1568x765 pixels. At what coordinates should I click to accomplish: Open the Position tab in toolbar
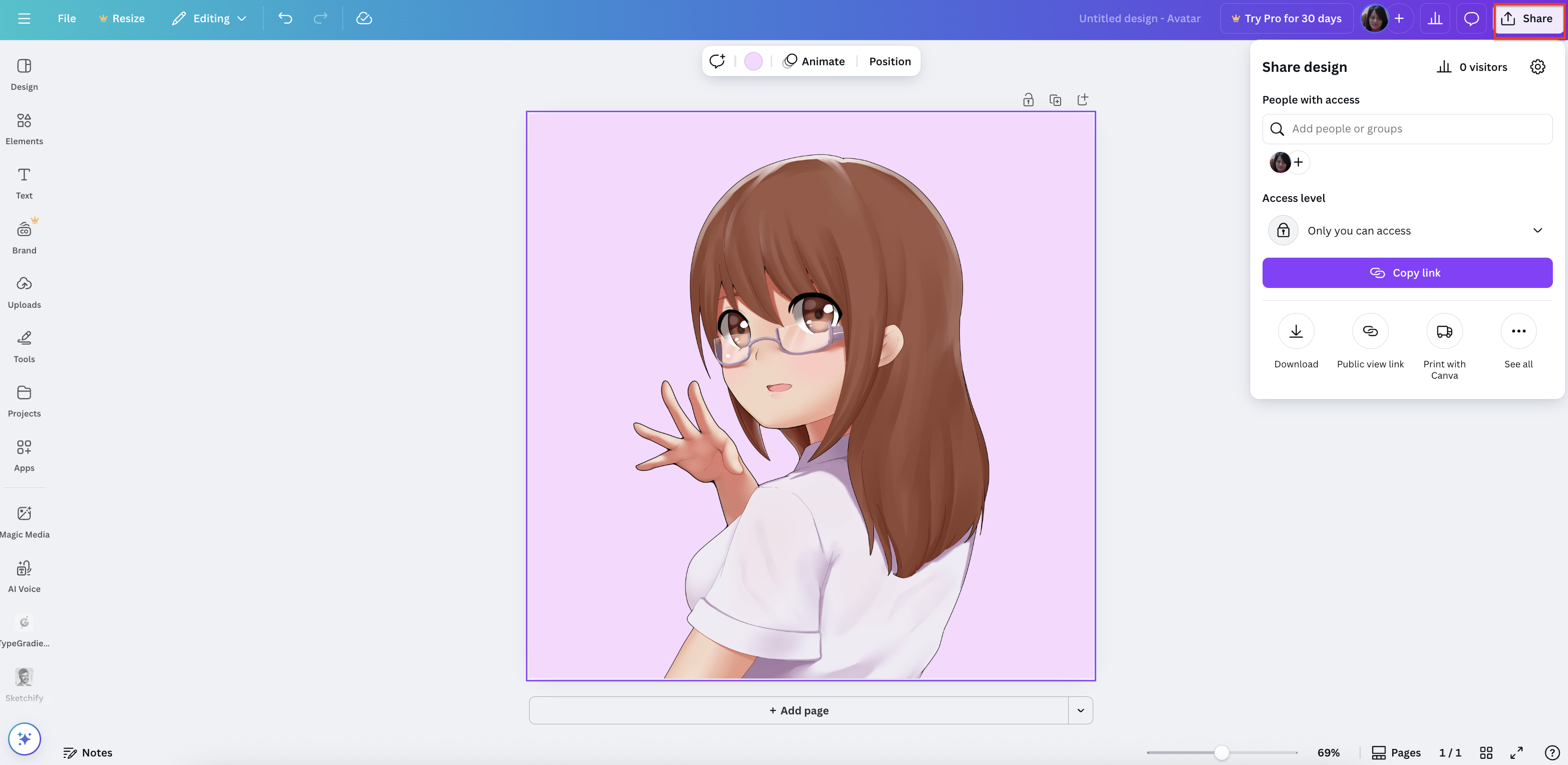(889, 61)
